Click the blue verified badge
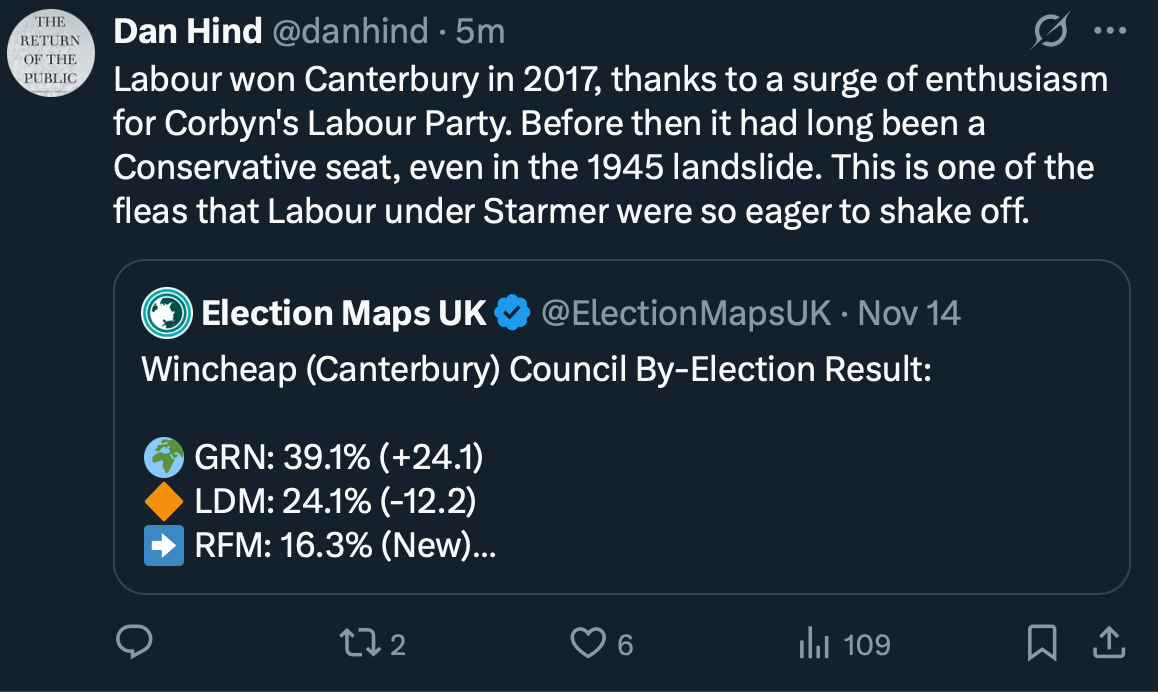The height and width of the screenshot is (692, 1158). pyautogui.click(x=513, y=314)
